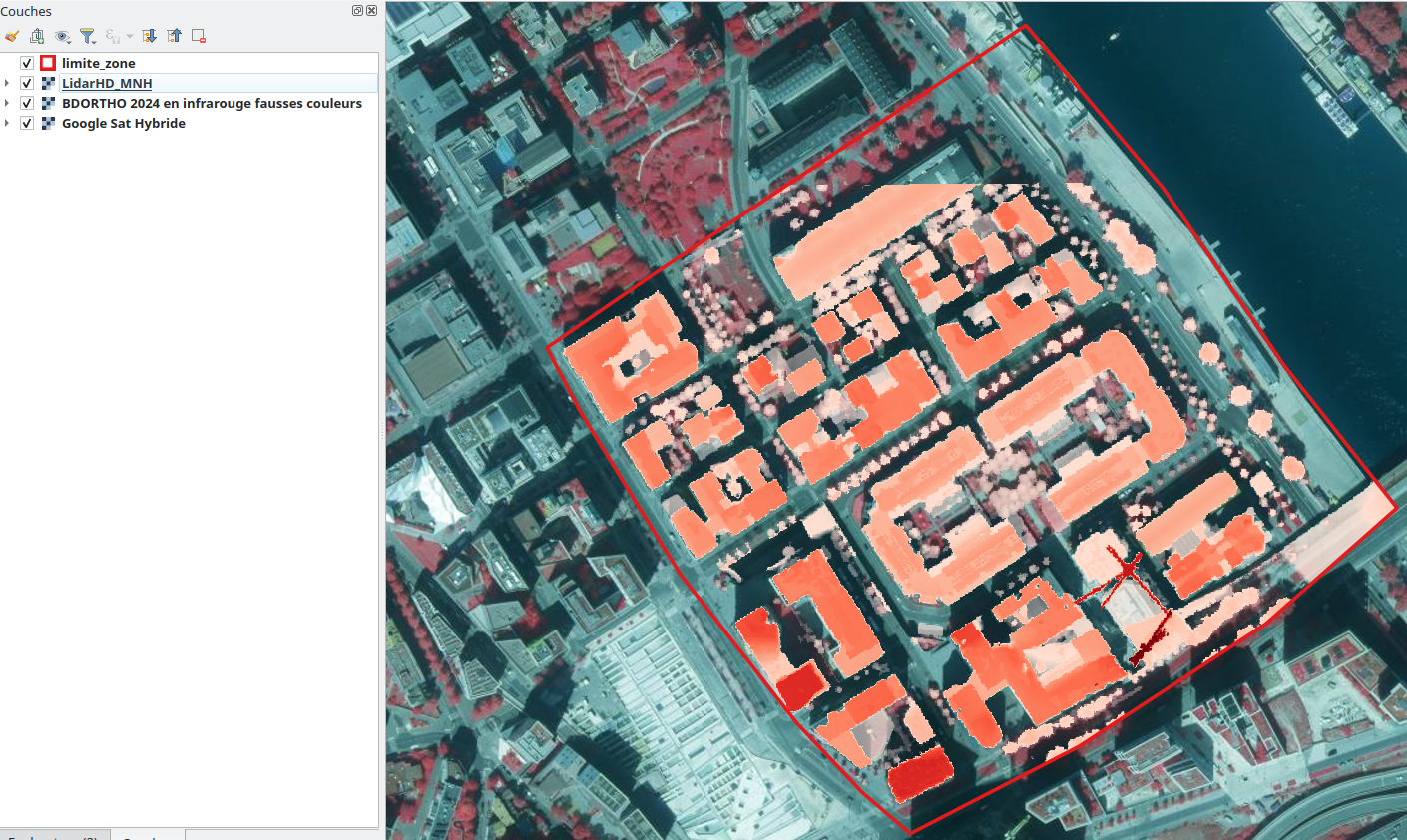The width and height of the screenshot is (1407, 840).
Task: Select the Google Sat Hybride layer name
Action: [123, 123]
